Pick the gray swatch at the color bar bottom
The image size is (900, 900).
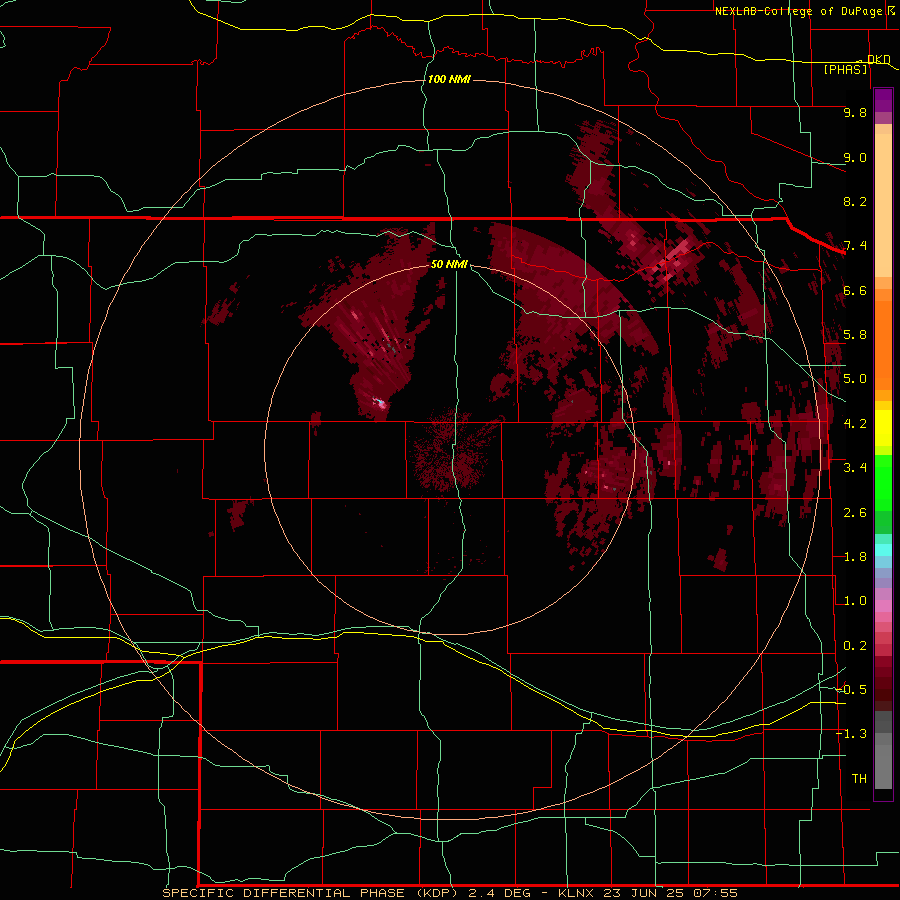click(x=883, y=768)
